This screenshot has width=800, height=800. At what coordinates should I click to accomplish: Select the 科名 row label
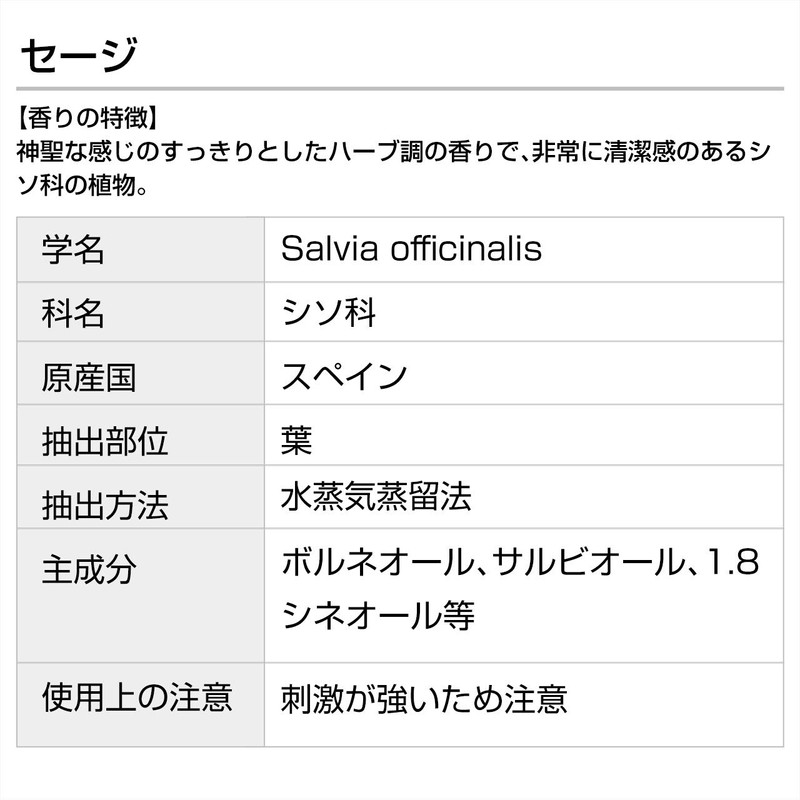coord(73,313)
